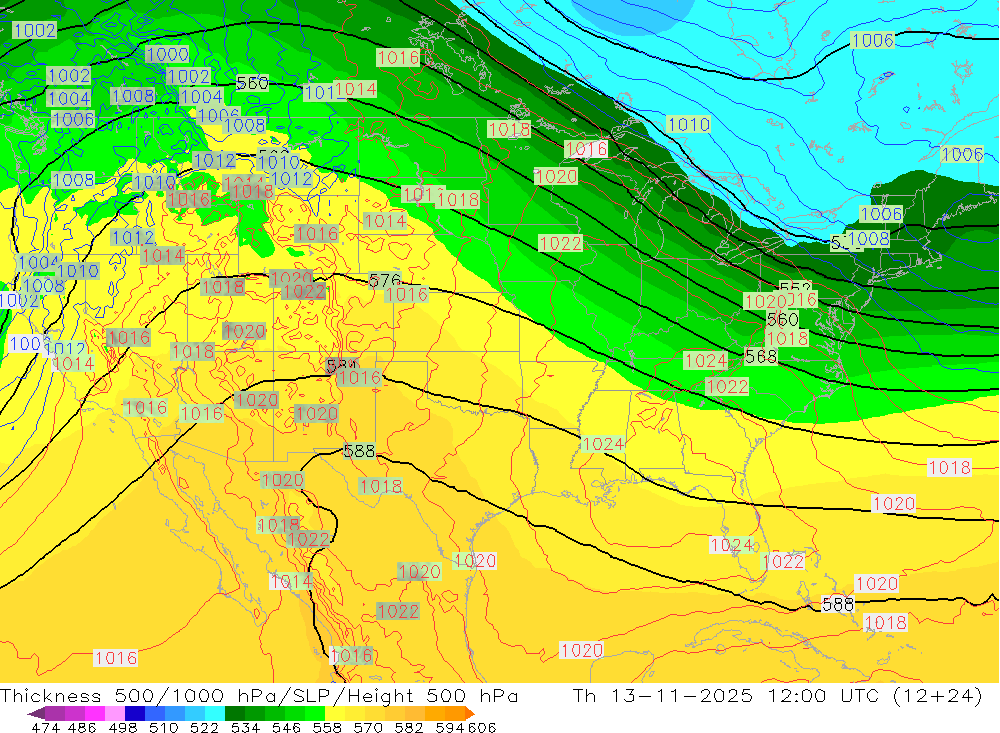This screenshot has width=1000, height=733.
Task: Click the darkest green legend swatch above 534
Action: tap(235, 713)
